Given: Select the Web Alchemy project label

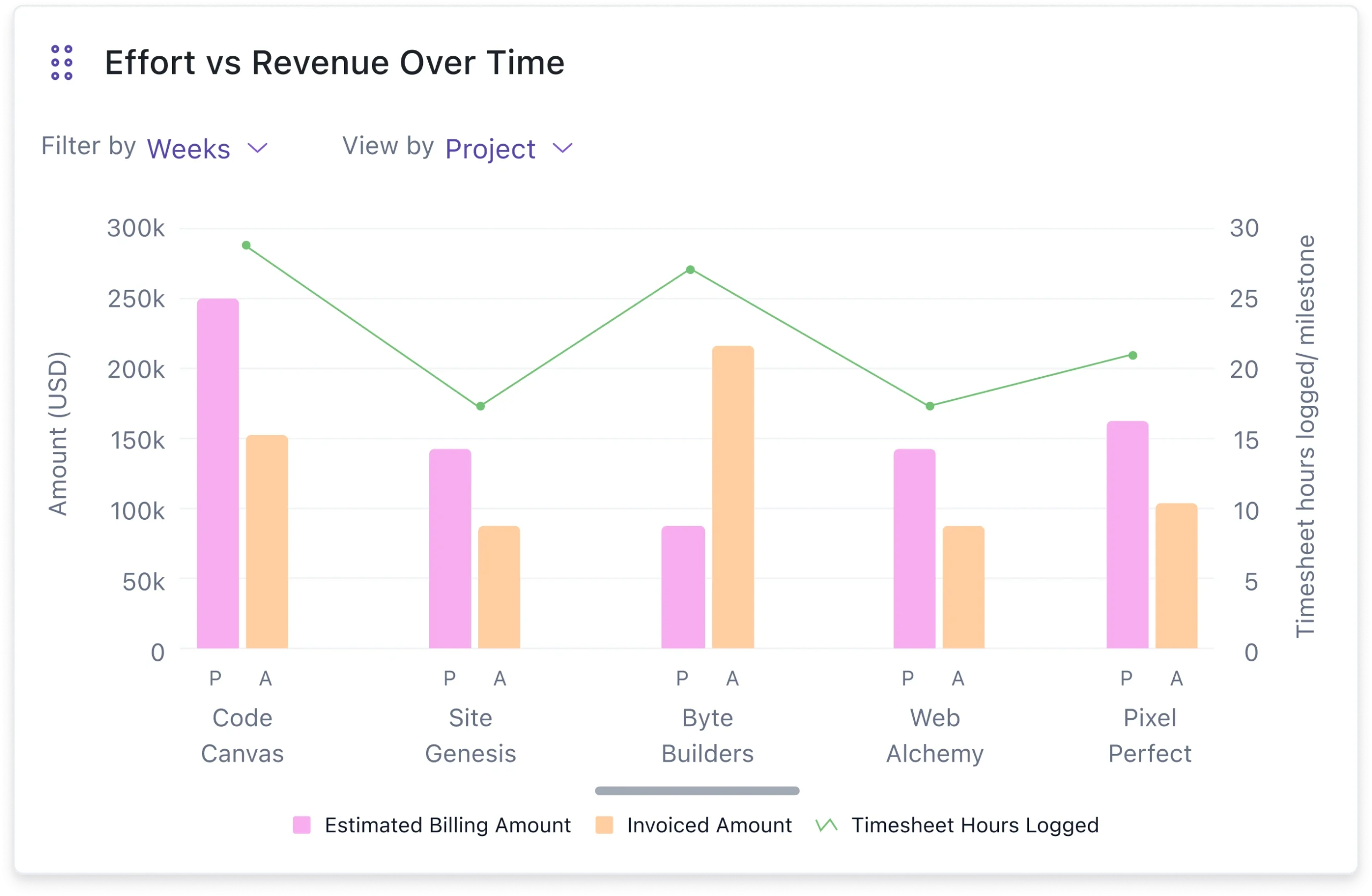Looking at the screenshot, I should tap(935, 736).
